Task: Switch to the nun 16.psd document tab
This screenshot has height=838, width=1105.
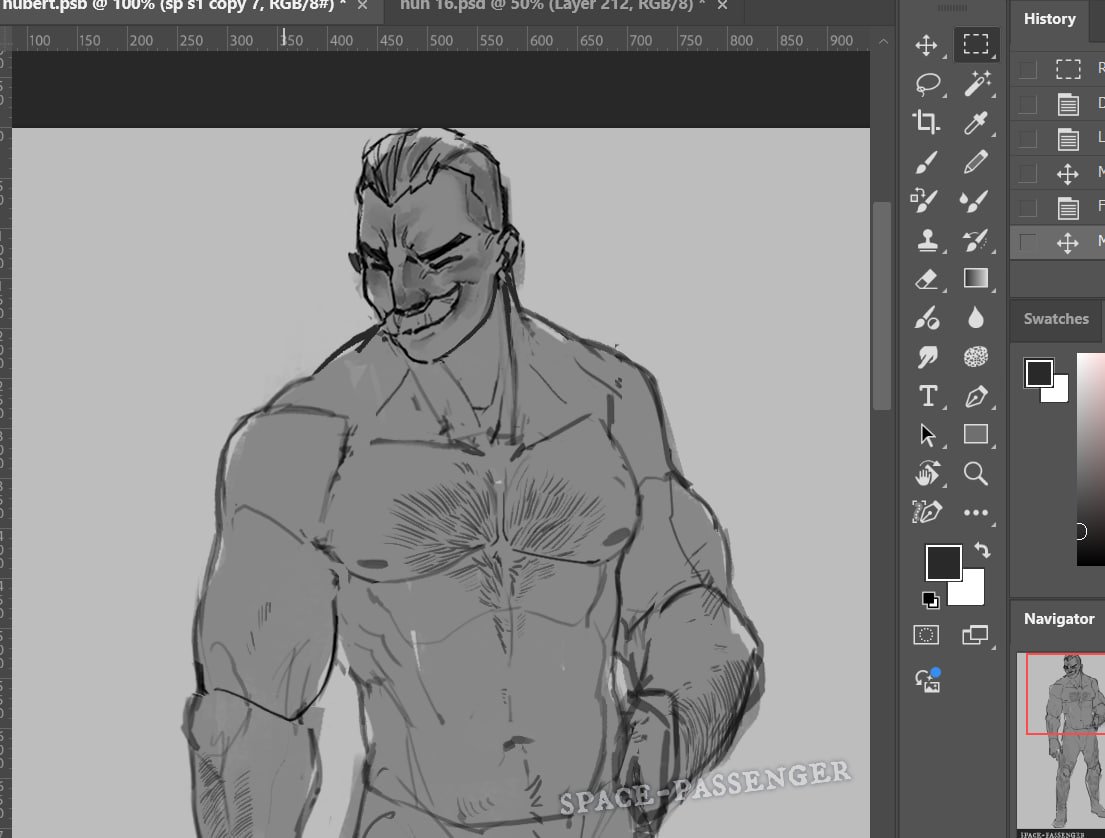Action: 552,6
